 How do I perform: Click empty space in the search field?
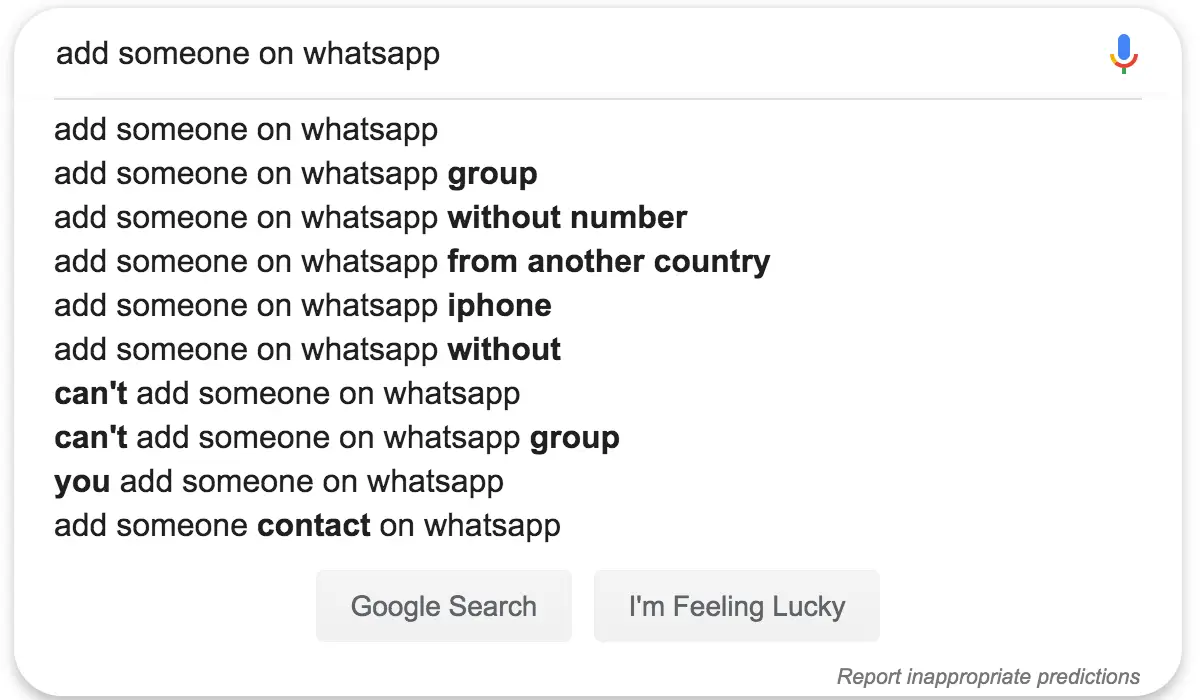(x=760, y=53)
